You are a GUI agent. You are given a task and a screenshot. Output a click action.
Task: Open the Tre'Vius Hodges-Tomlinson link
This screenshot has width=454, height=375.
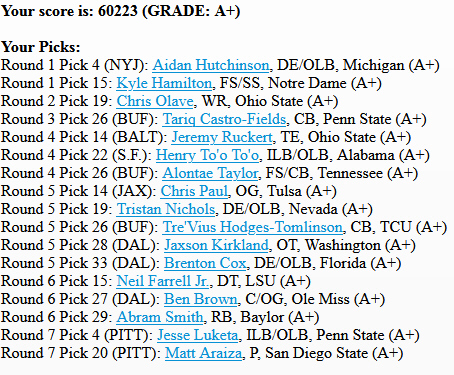(252, 227)
